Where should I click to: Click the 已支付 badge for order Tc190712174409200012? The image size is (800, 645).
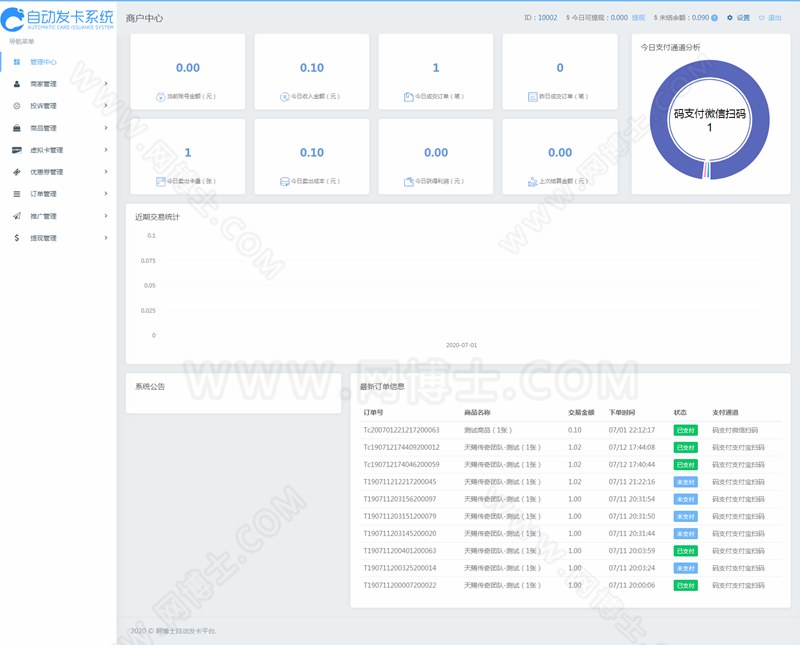(685, 448)
